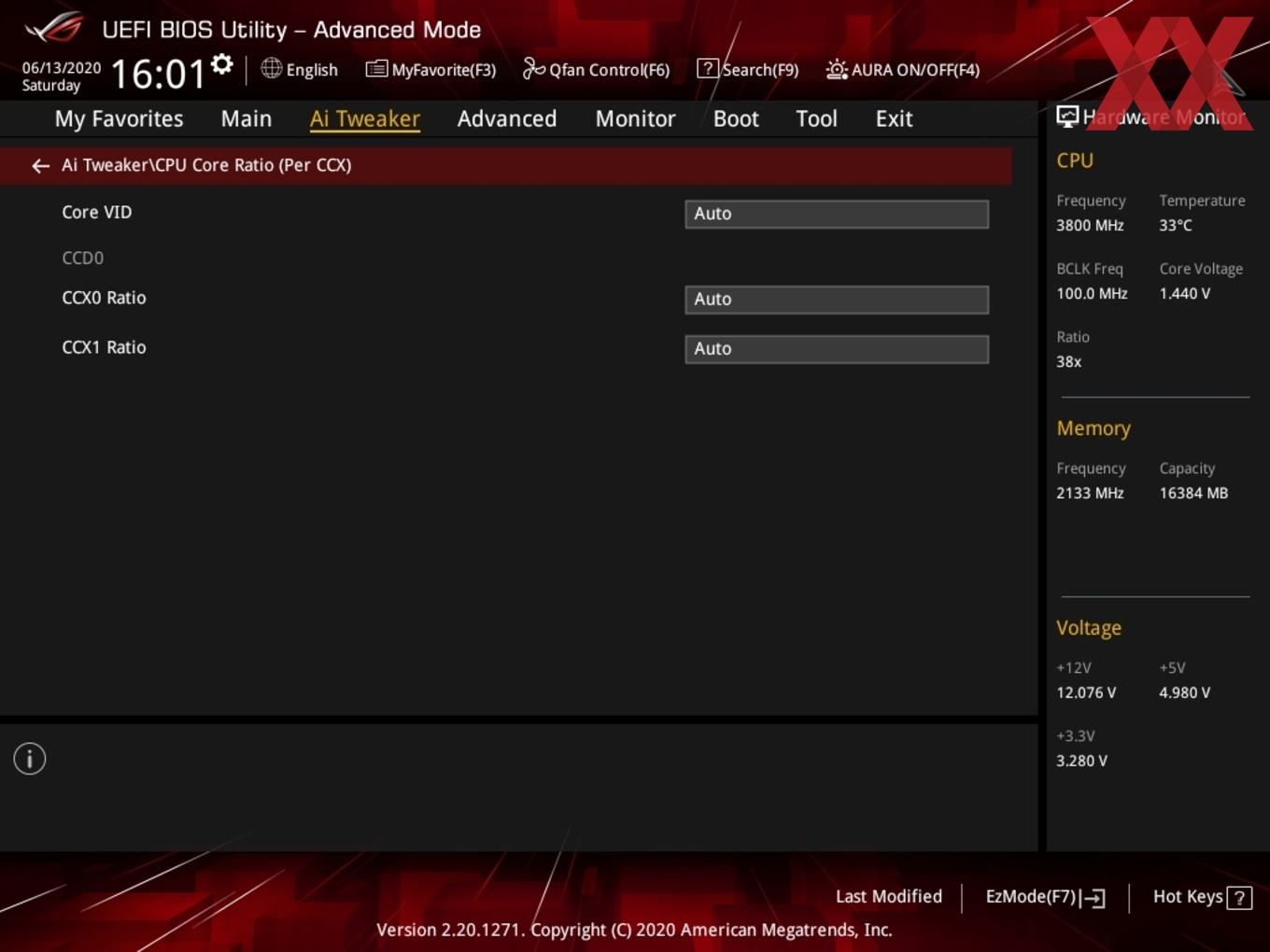Open the Core VID Auto field
Screen dimensions: 1270x952
tap(837, 214)
